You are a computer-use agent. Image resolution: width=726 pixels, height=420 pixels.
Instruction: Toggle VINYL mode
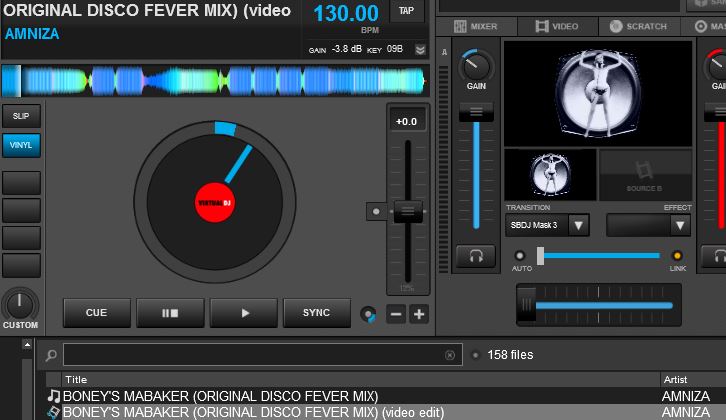(21, 145)
